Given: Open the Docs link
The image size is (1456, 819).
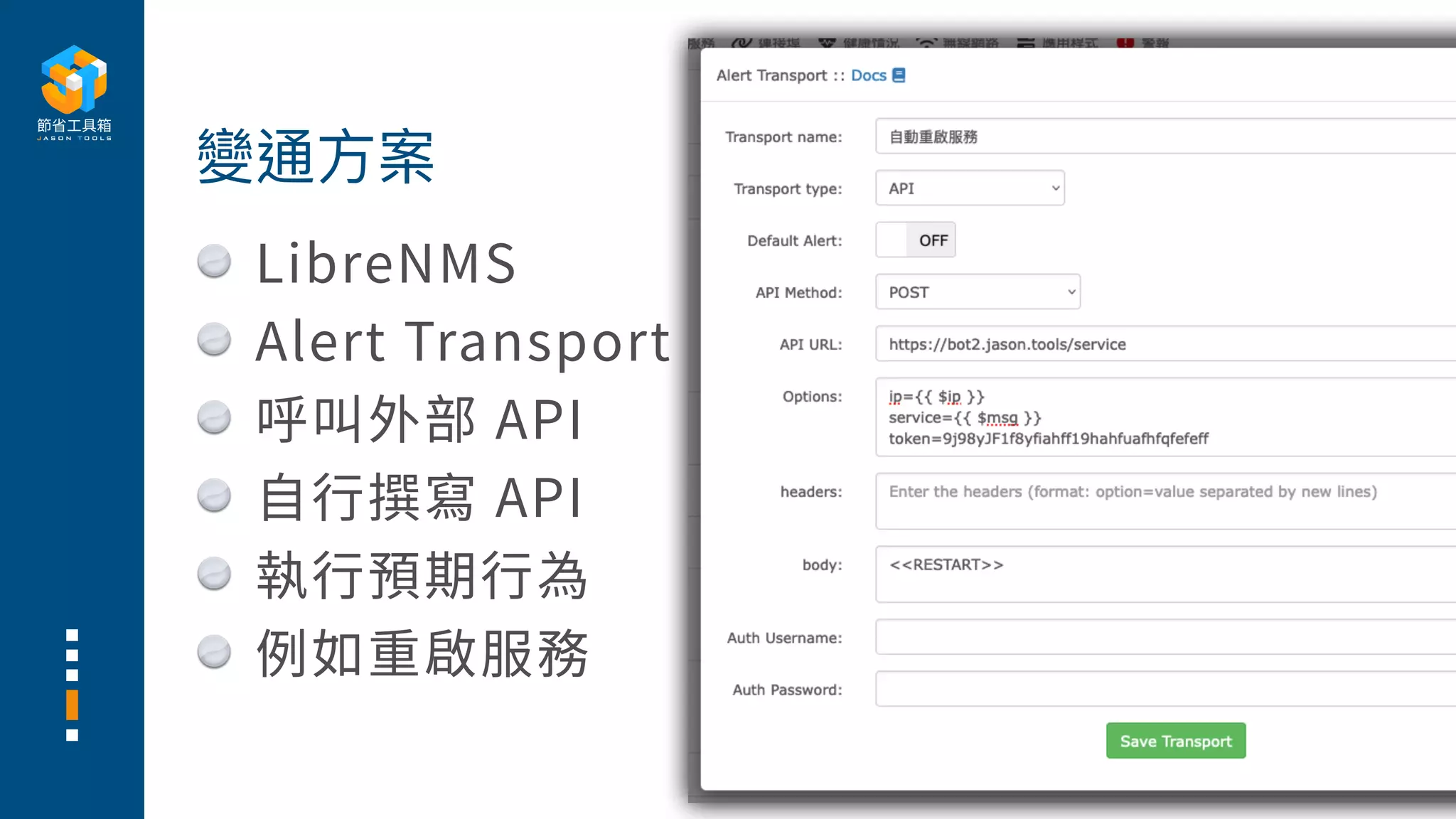Looking at the screenshot, I should click(x=869, y=75).
